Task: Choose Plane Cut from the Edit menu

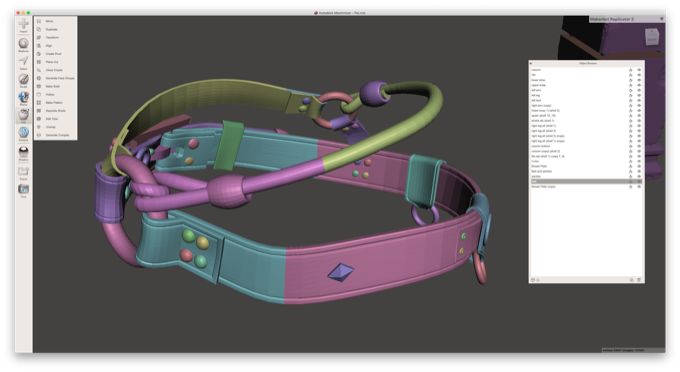Action: coord(52,62)
